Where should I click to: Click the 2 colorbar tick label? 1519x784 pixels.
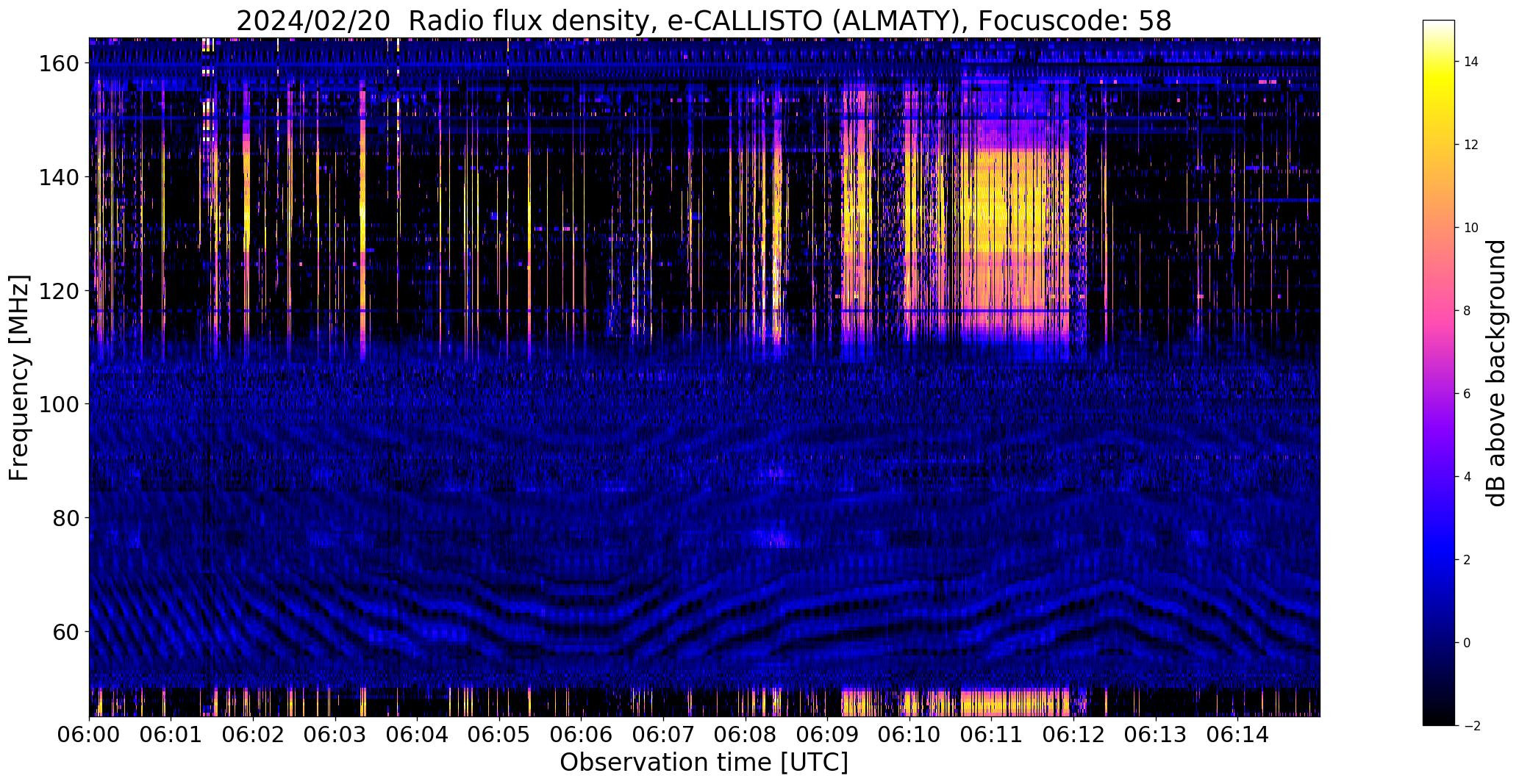click(x=1467, y=560)
